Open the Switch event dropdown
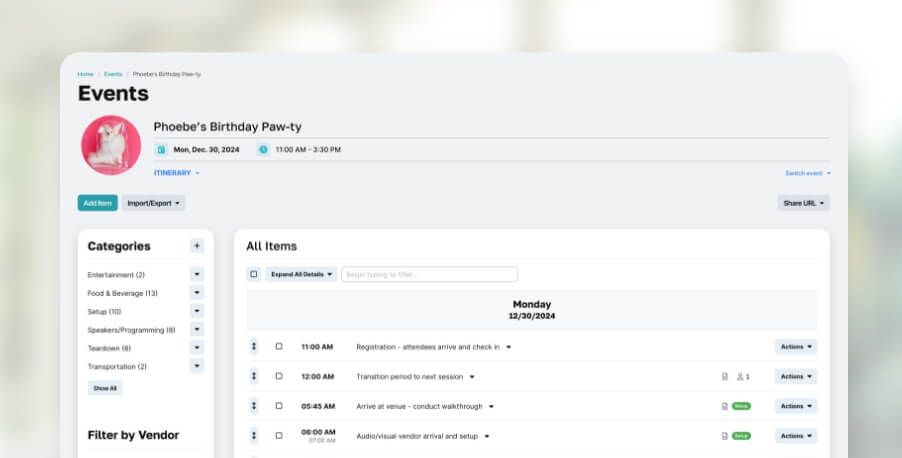This screenshot has height=458, width=902. pyautogui.click(x=808, y=173)
